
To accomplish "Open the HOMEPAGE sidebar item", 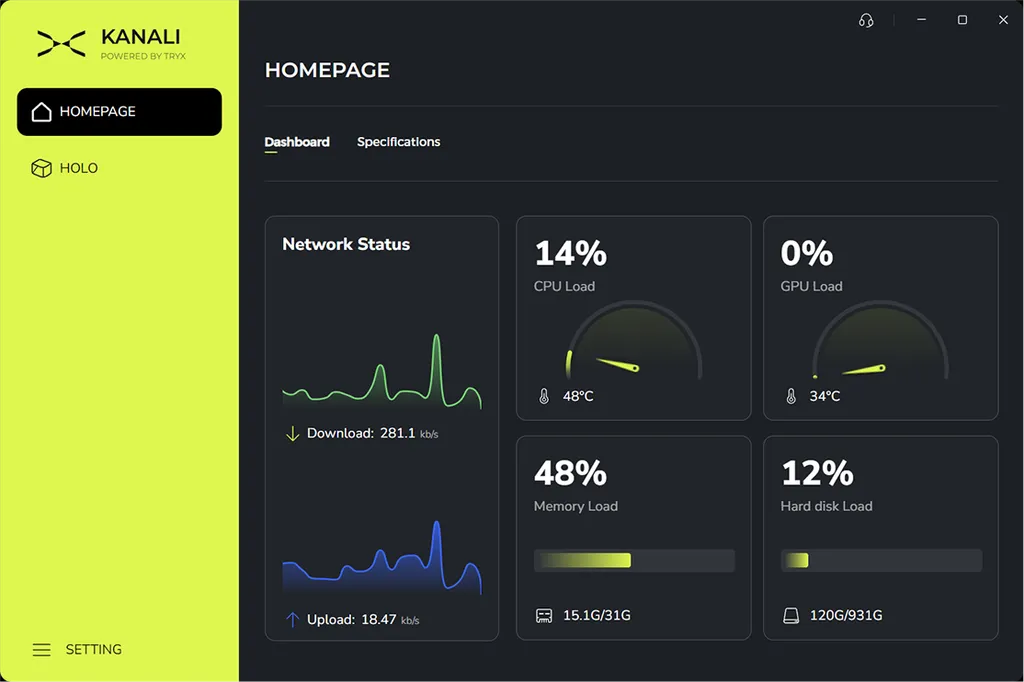I will pos(120,112).
